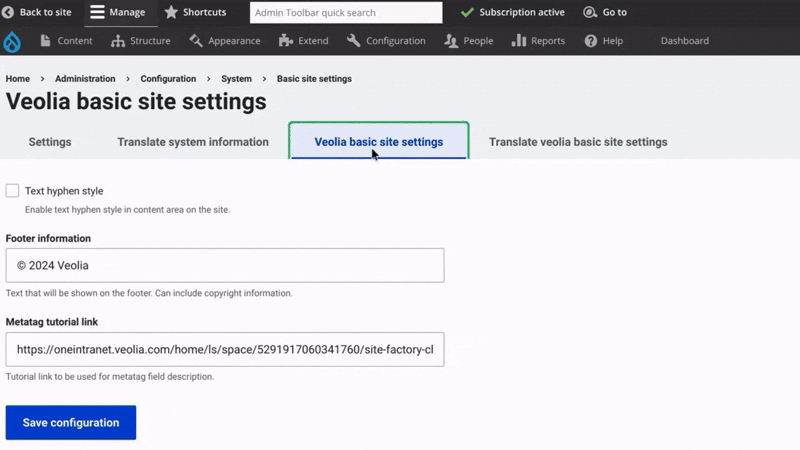Open the Dashboard menu item
Image resolution: width=800 pixels, height=450 pixels.
(x=685, y=41)
